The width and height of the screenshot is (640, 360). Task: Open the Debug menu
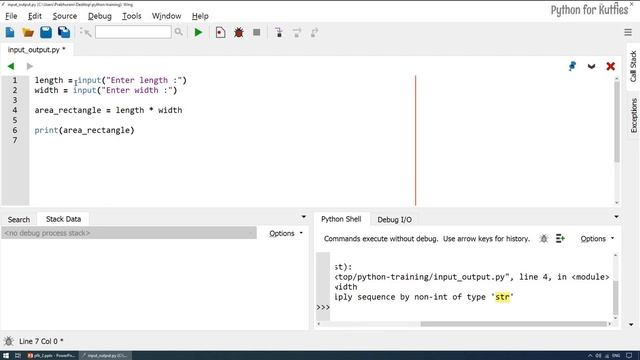point(100,16)
